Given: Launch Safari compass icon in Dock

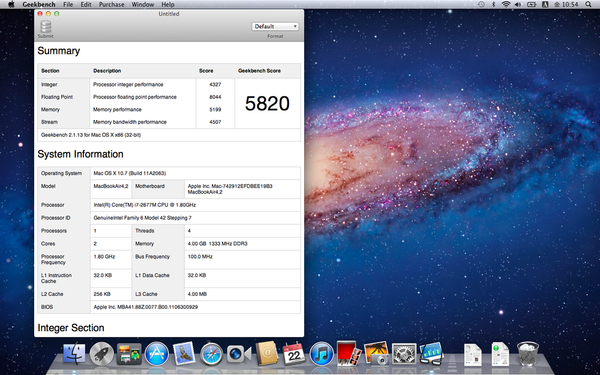Looking at the screenshot, I should coord(212,354).
